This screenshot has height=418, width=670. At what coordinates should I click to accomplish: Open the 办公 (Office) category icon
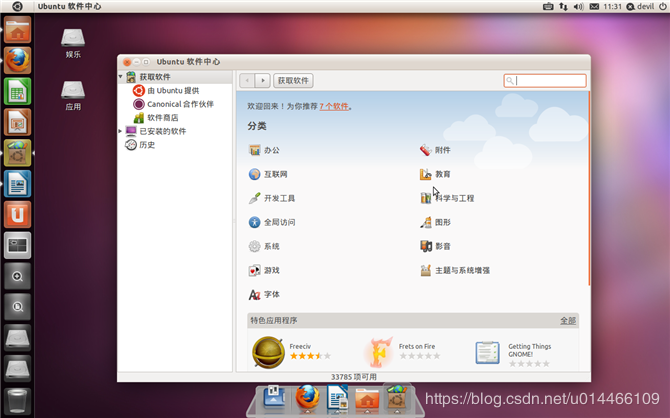(255, 150)
